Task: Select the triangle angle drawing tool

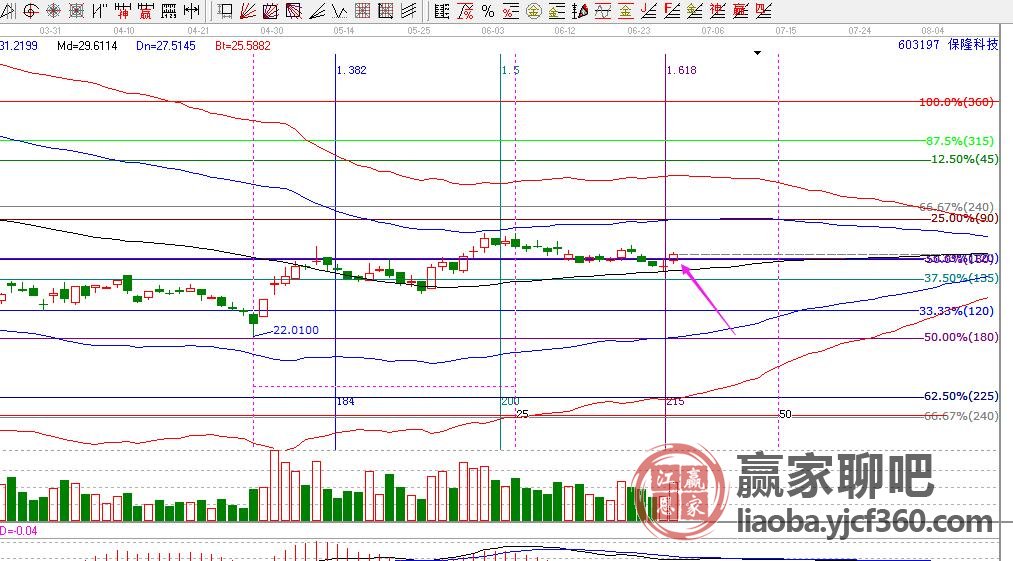Action: 8,10
